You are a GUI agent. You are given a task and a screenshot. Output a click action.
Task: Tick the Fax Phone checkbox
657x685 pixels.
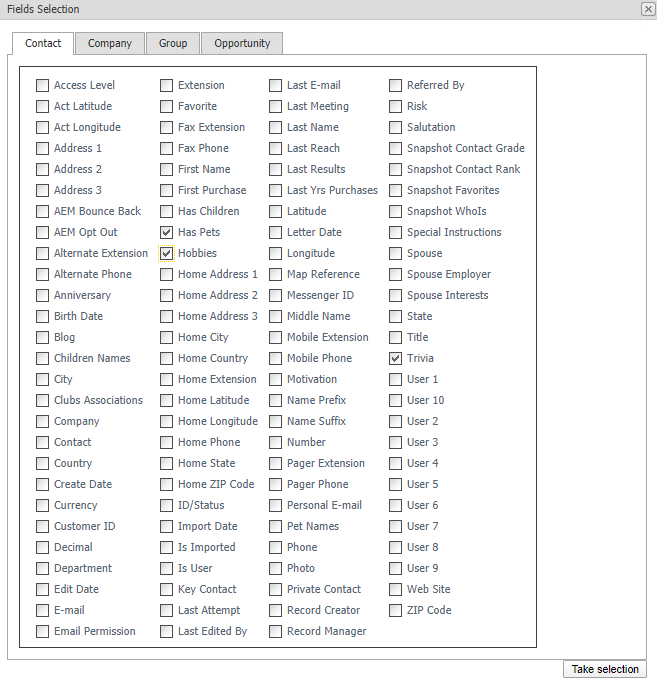[x=166, y=148]
